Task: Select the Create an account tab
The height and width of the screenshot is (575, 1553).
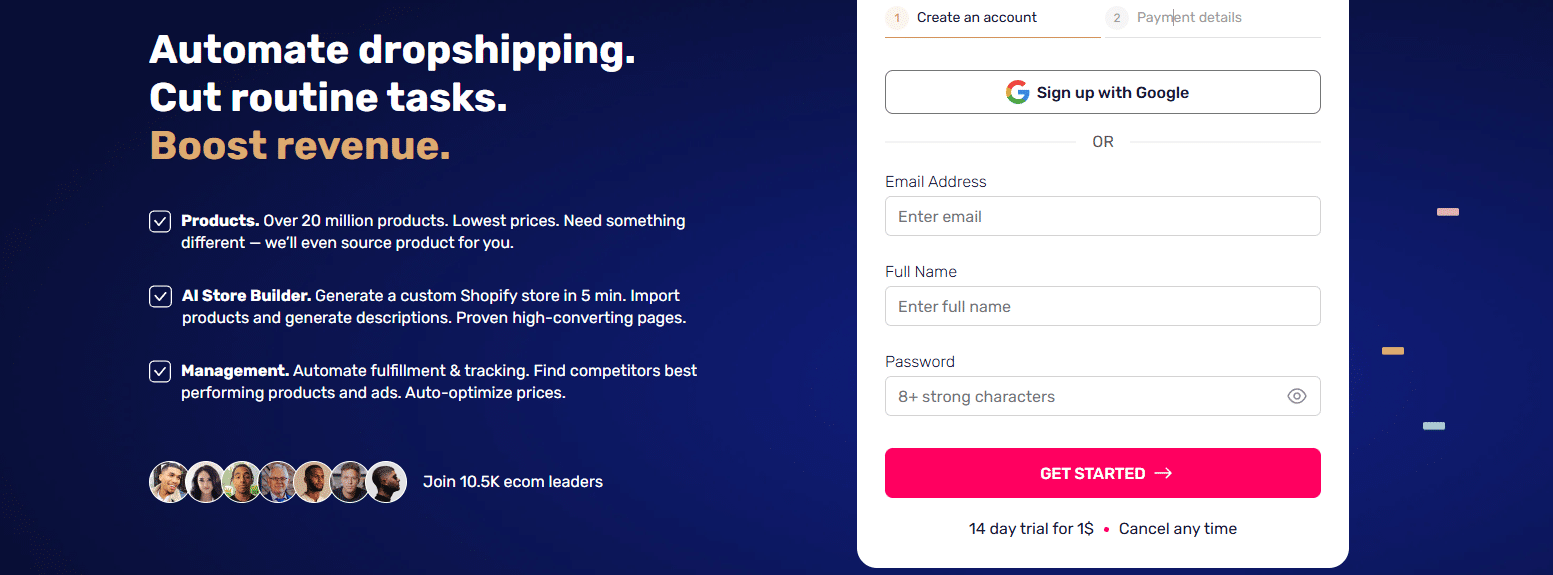Action: (x=976, y=18)
